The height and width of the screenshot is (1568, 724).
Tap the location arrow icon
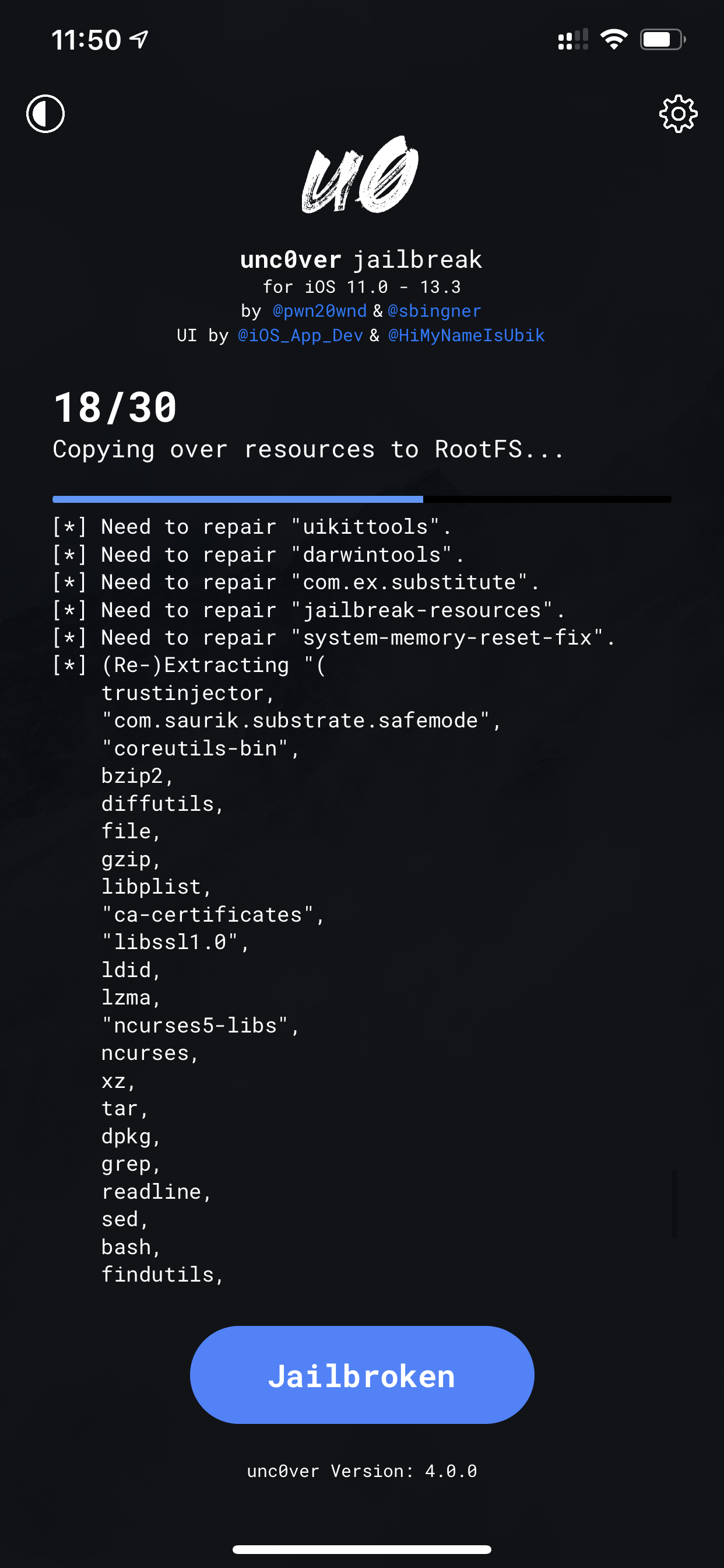tap(139, 40)
